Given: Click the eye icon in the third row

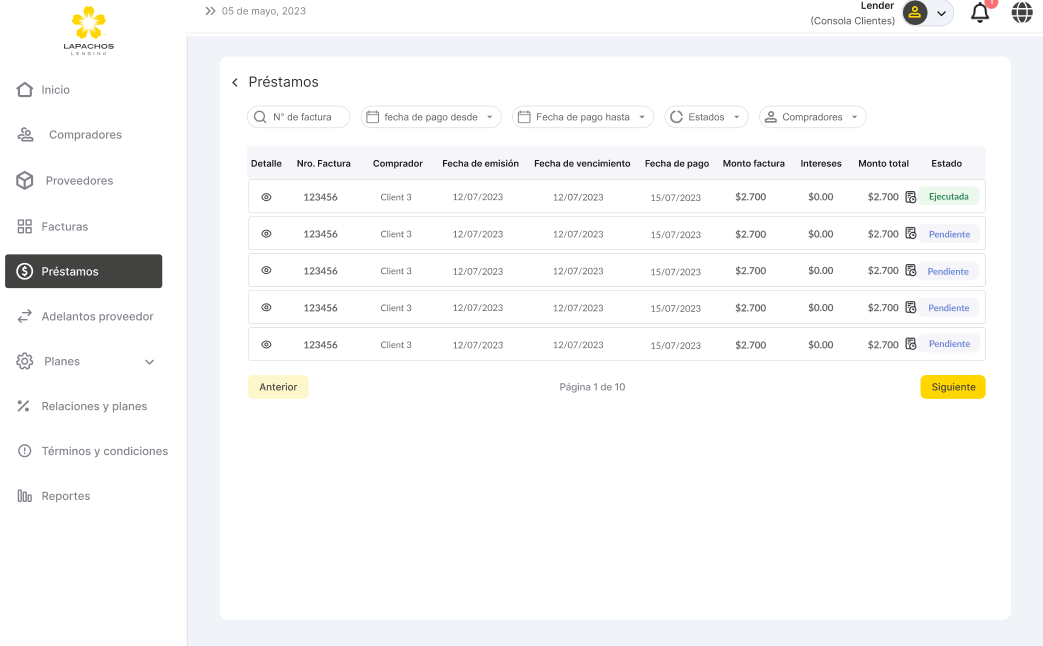Looking at the screenshot, I should (x=266, y=270).
